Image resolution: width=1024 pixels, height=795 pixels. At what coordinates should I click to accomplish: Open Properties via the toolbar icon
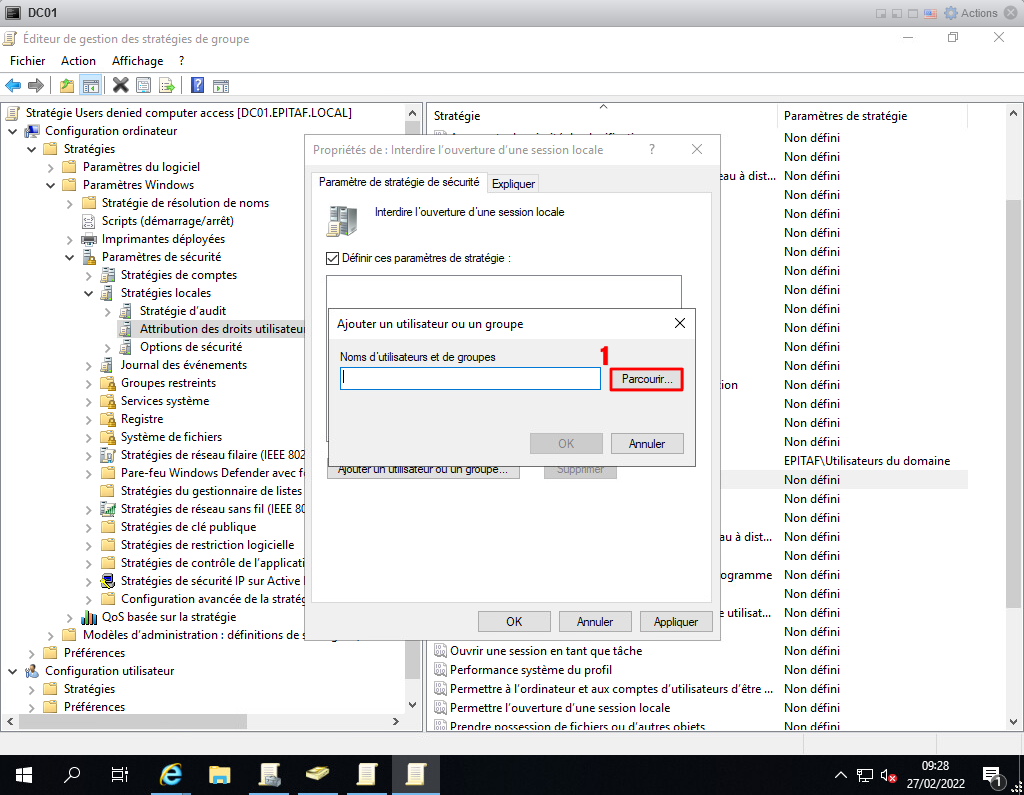(143, 85)
